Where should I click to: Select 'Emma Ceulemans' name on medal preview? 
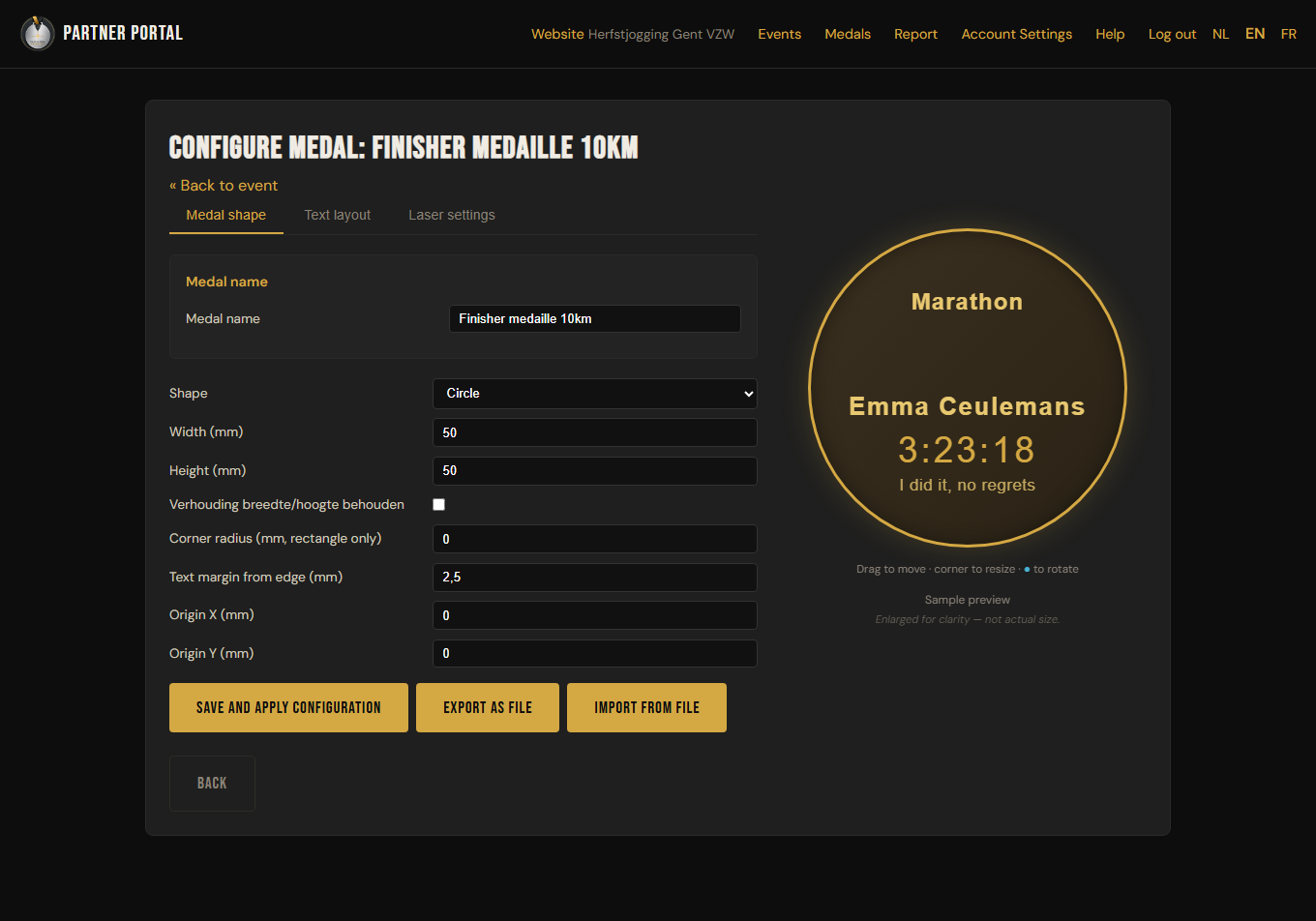(x=967, y=406)
